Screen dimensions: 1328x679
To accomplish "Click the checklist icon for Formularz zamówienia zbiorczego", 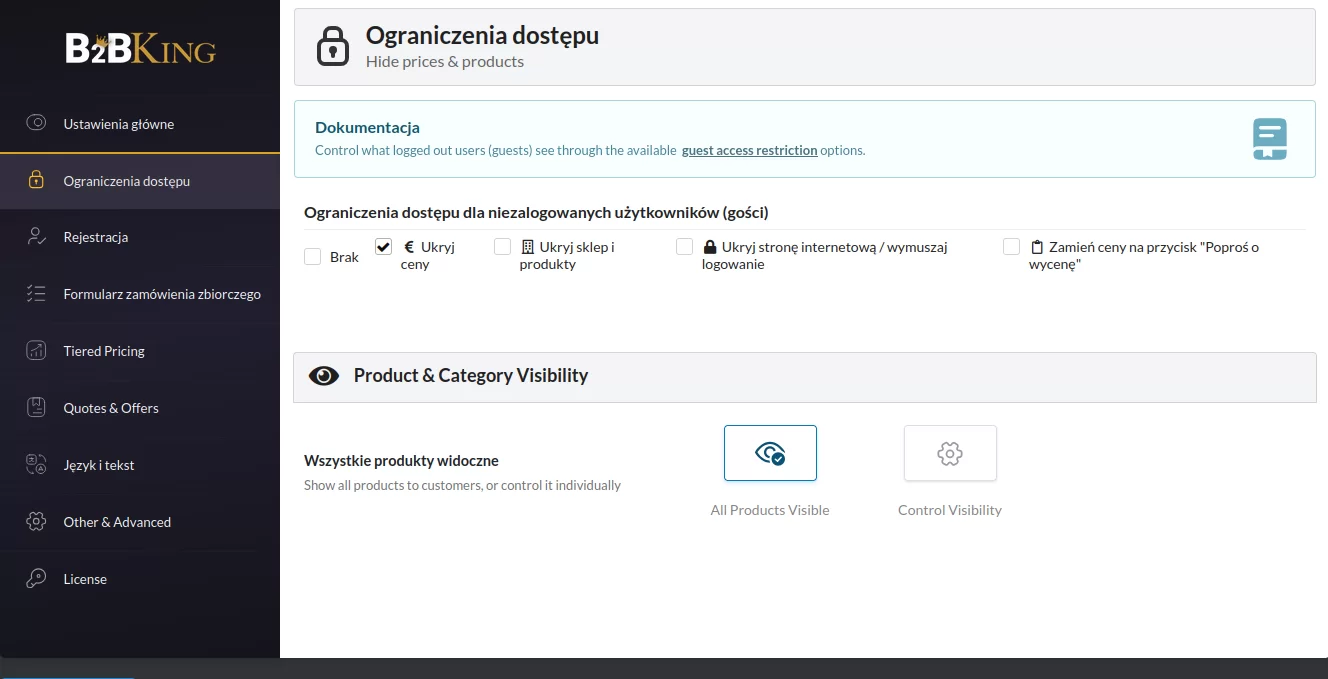I will pos(36,294).
